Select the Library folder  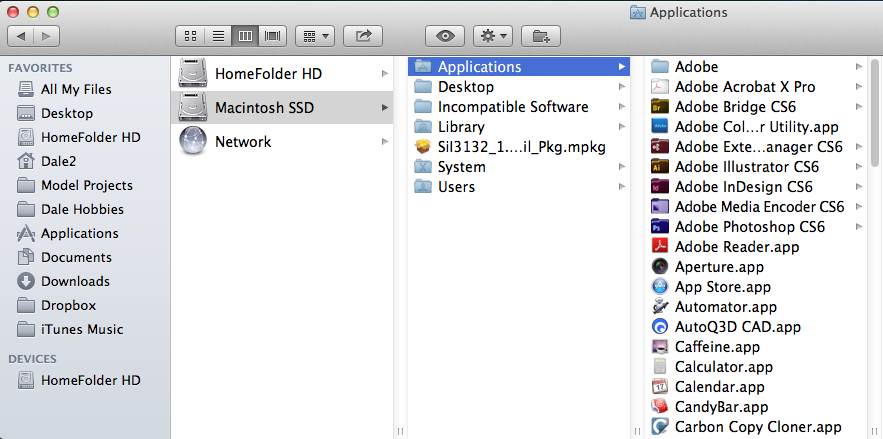[519, 127]
